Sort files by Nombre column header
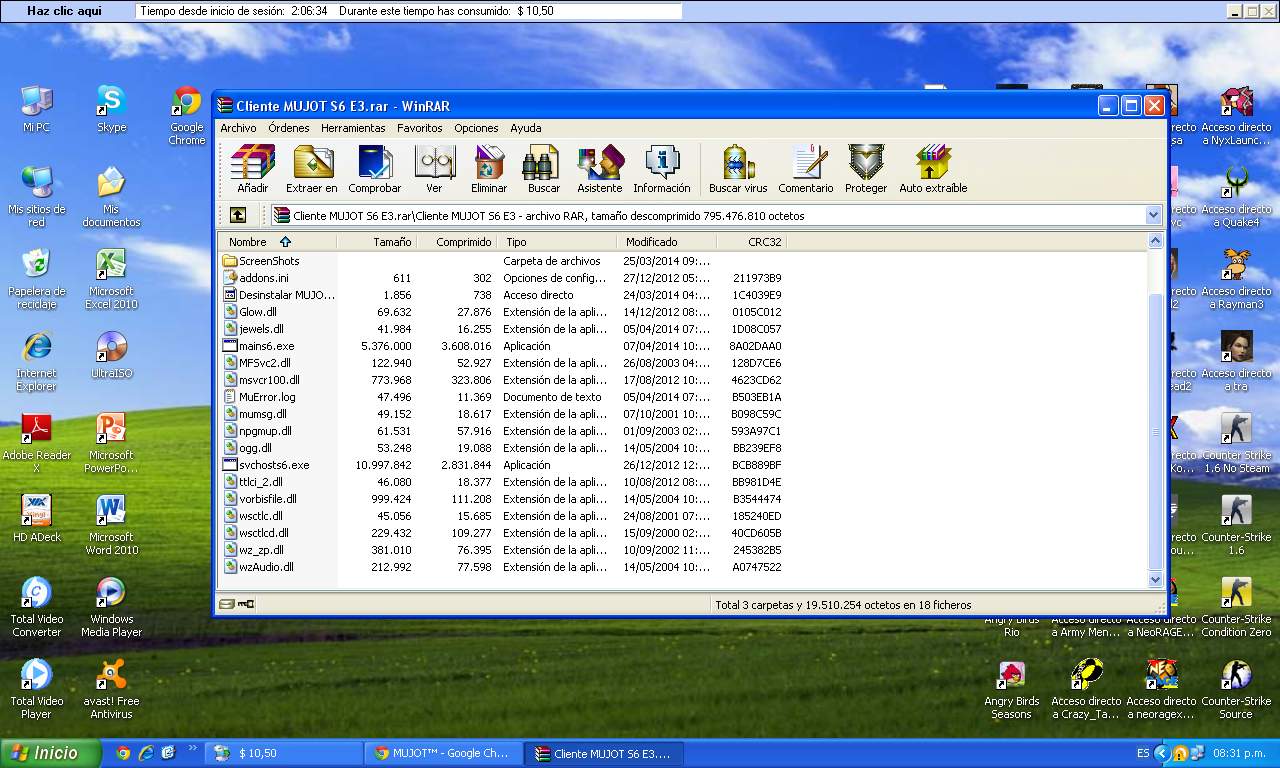1280x768 pixels. click(248, 242)
